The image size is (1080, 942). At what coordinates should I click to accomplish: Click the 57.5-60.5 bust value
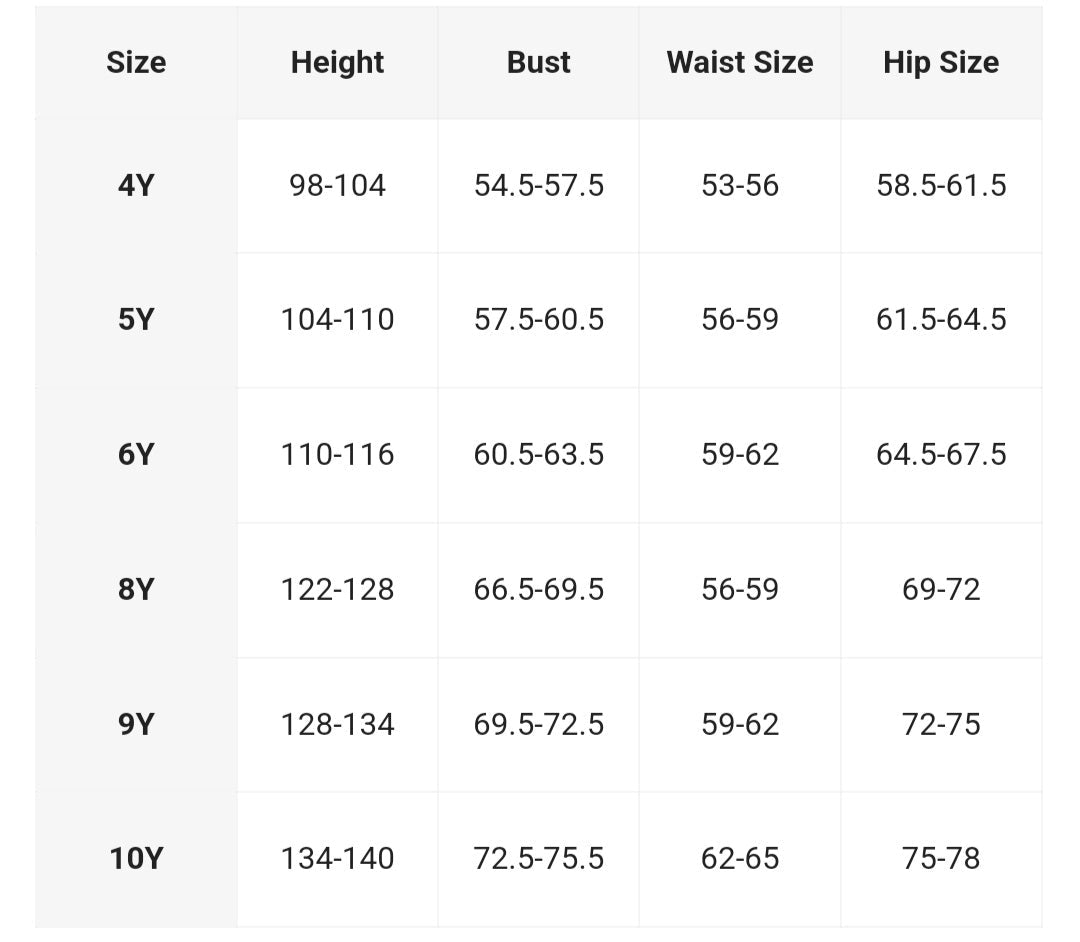click(538, 320)
